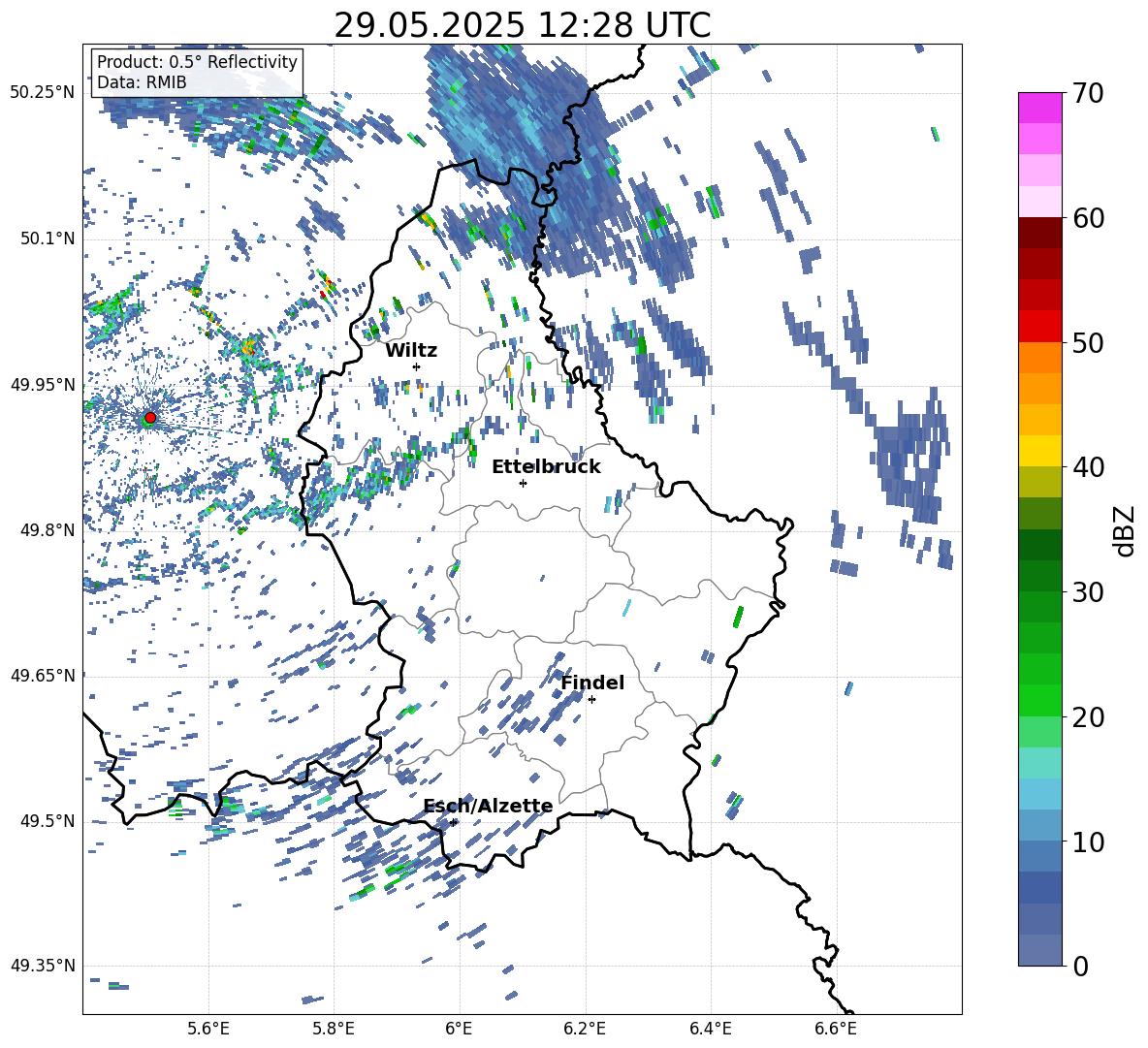Click the 40 label on colorbar

point(1087,467)
